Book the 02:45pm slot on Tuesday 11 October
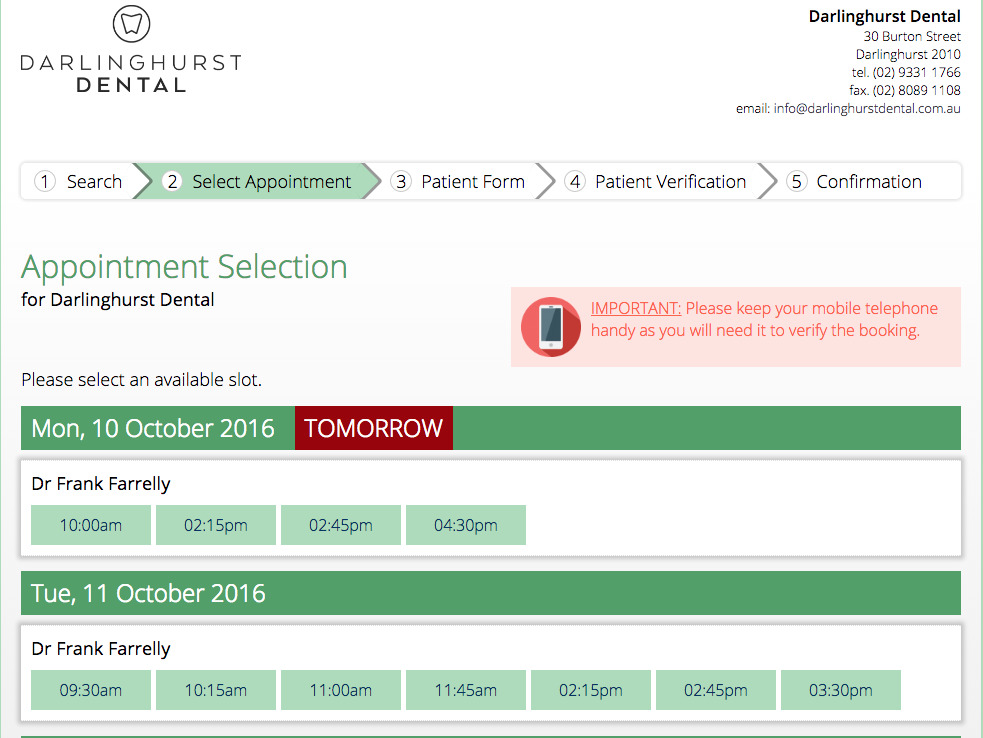Screen dimensions: 983x738 (715, 690)
